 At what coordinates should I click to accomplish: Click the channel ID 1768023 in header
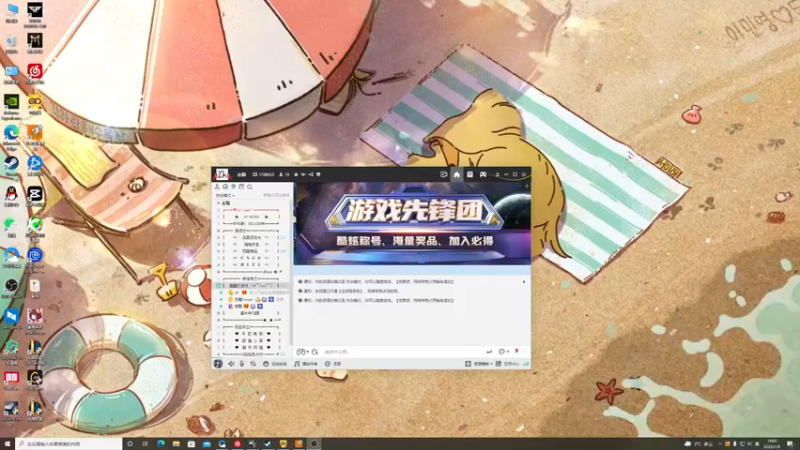264,174
